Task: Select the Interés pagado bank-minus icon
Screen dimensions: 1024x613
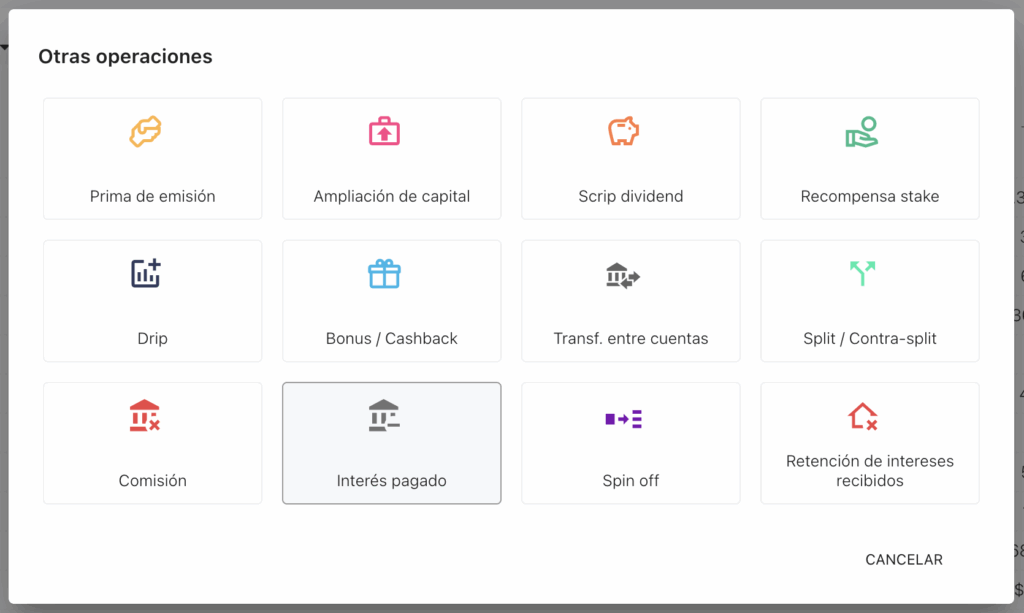Action: [384, 416]
